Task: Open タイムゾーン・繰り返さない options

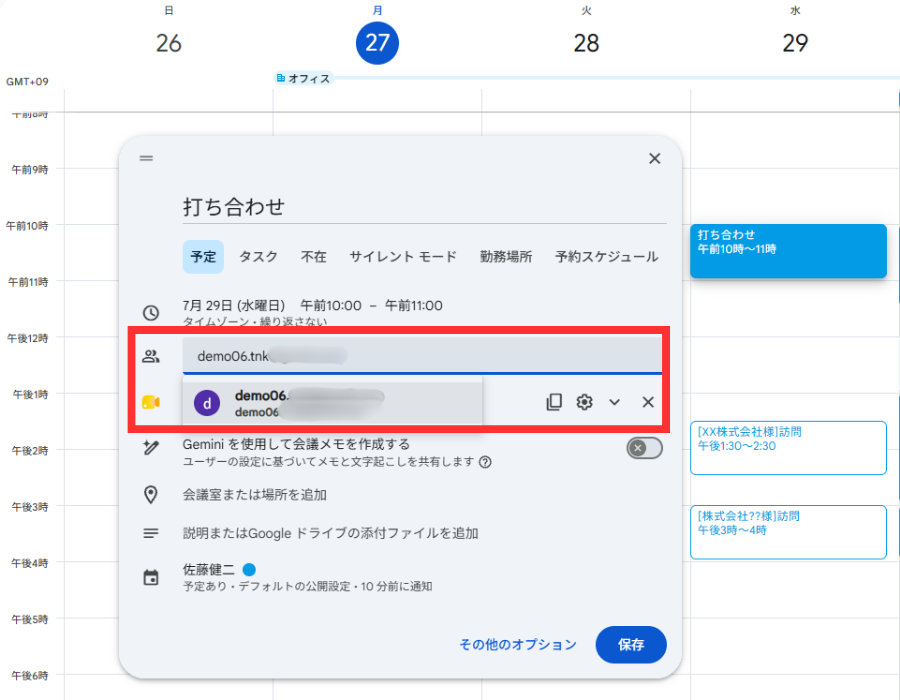Action: (x=255, y=322)
